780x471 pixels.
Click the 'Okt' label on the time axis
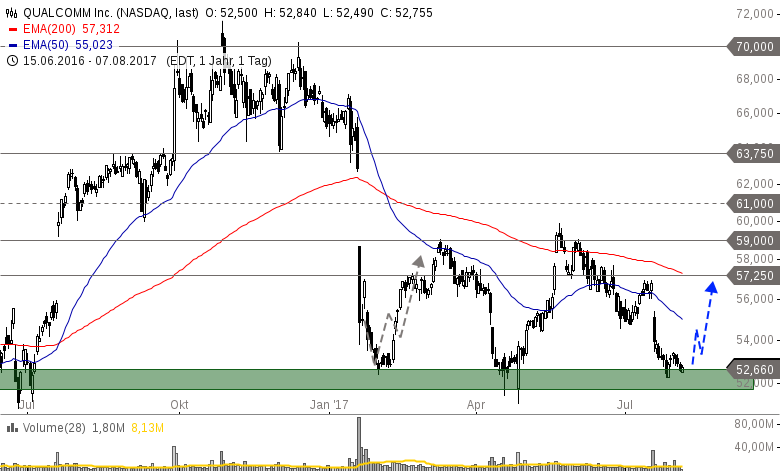coord(180,405)
